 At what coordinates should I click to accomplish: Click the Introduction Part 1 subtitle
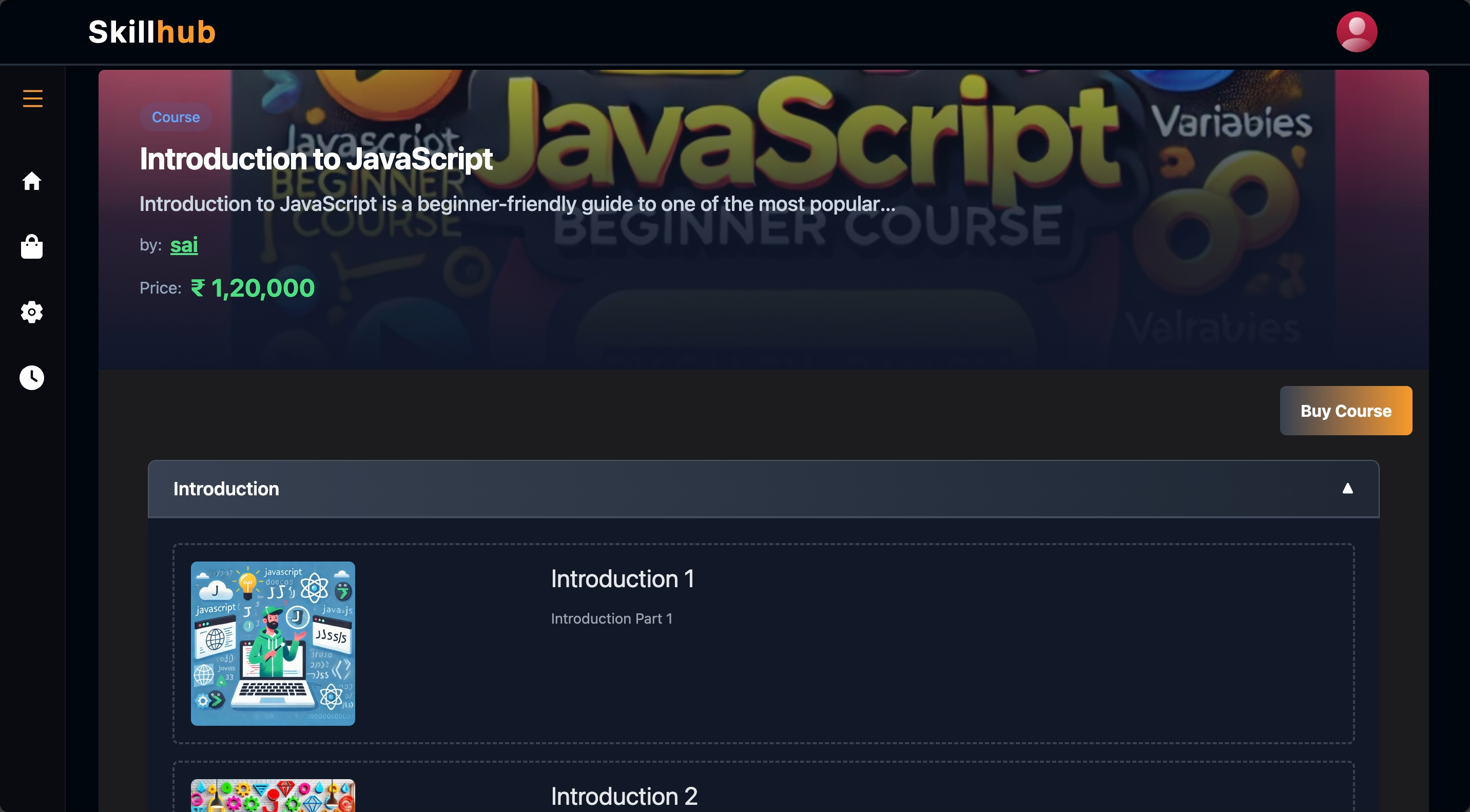pos(611,618)
